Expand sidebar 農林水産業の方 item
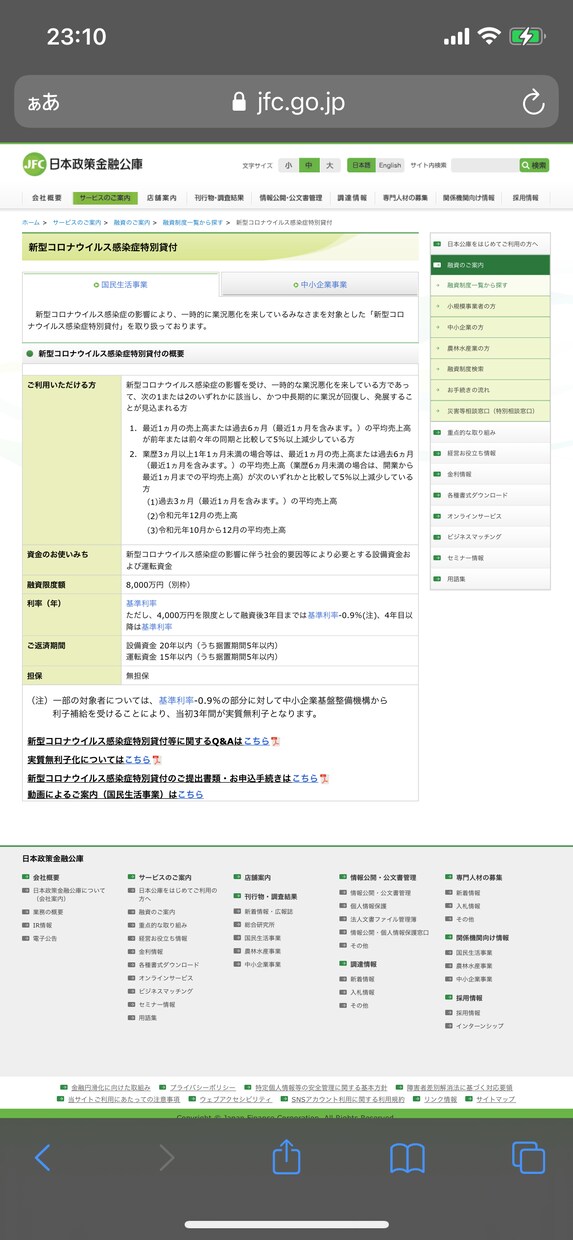Screen dimensions: 573x1240 489,348
